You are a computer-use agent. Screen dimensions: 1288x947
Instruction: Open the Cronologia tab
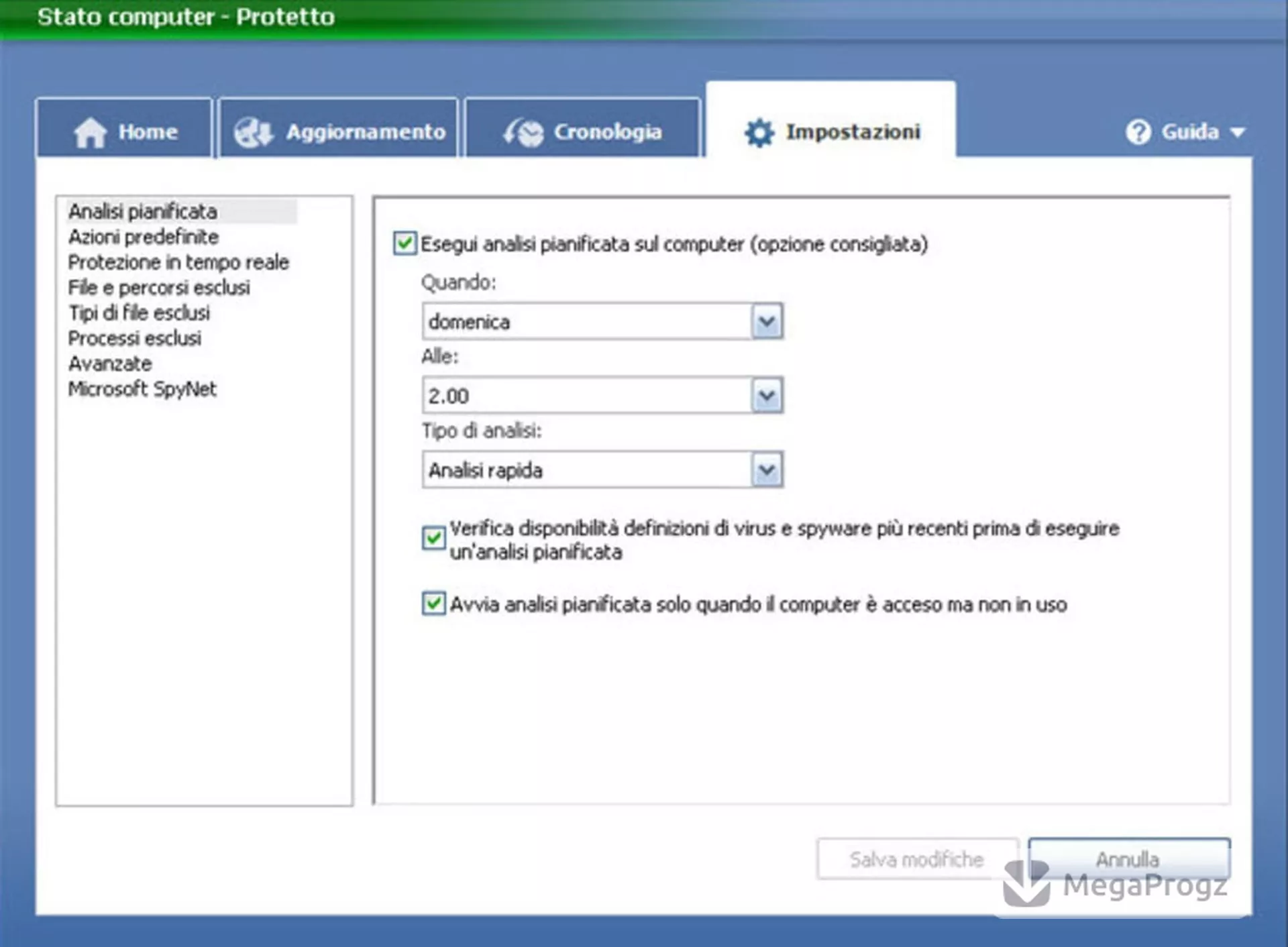[x=582, y=129]
